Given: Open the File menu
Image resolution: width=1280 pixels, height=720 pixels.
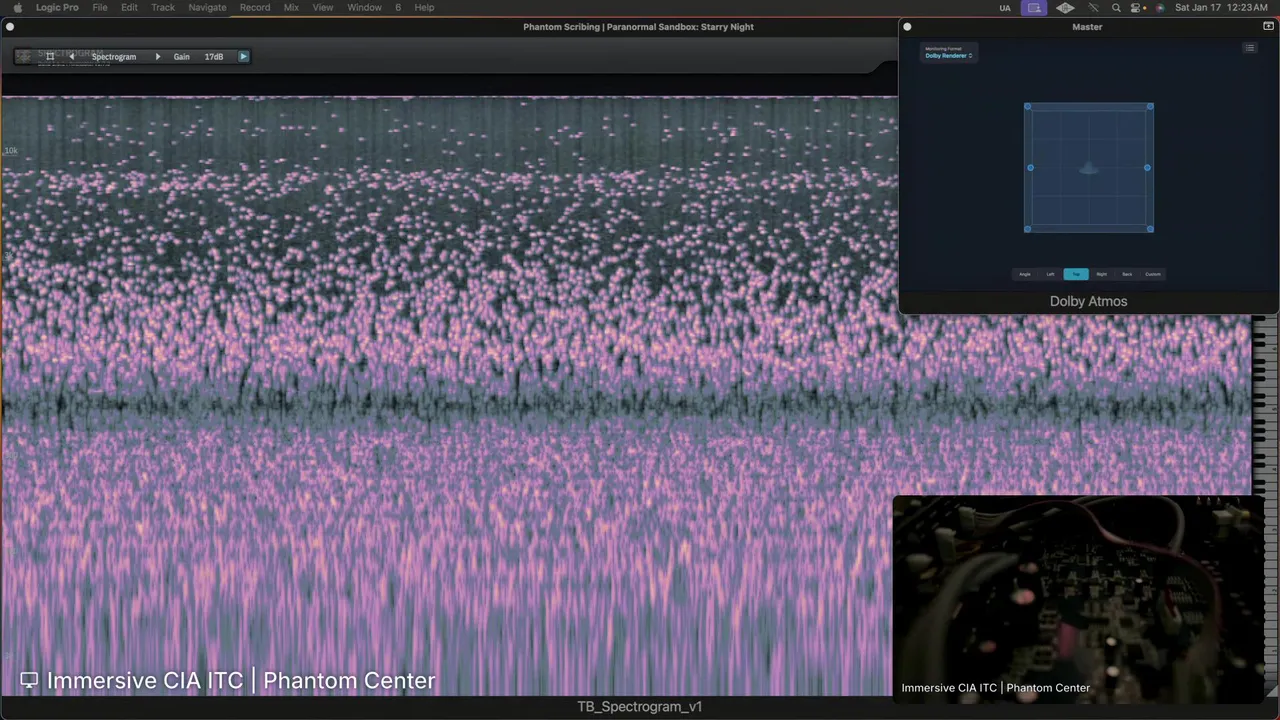Looking at the screenshot, I should pyautogui.click(x=100, y=7).
